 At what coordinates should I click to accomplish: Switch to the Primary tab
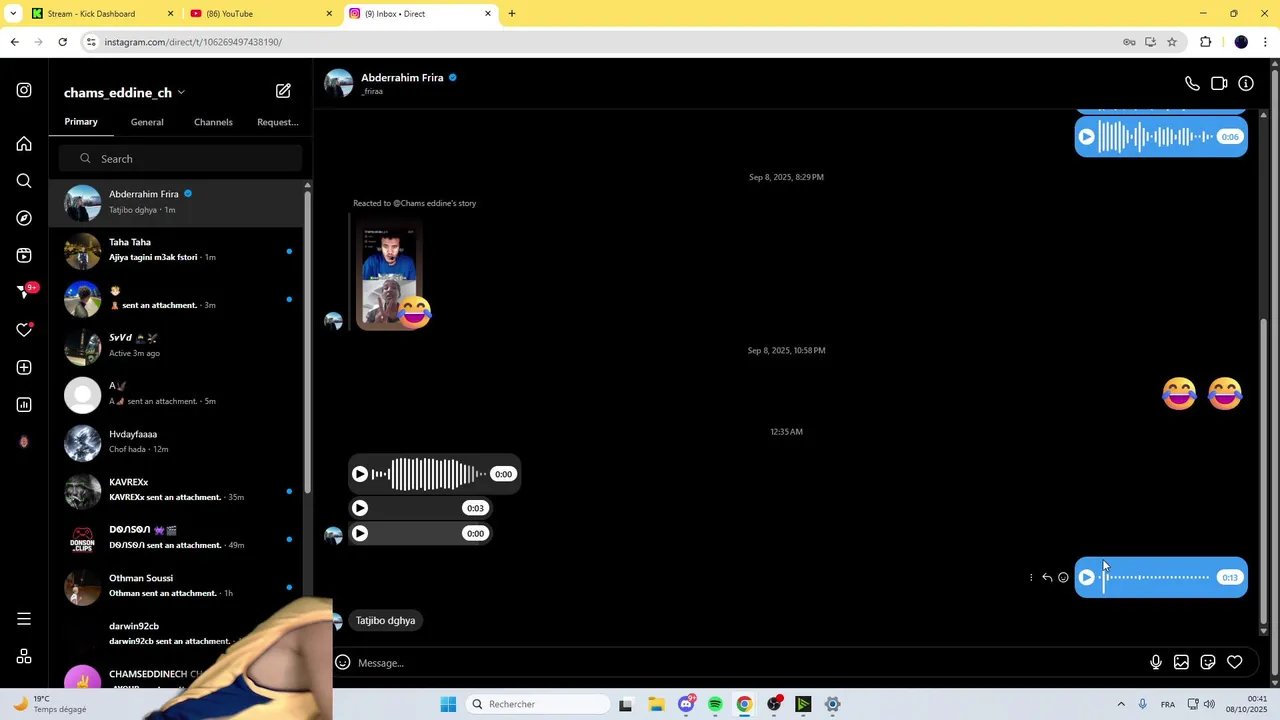[81, 122]
